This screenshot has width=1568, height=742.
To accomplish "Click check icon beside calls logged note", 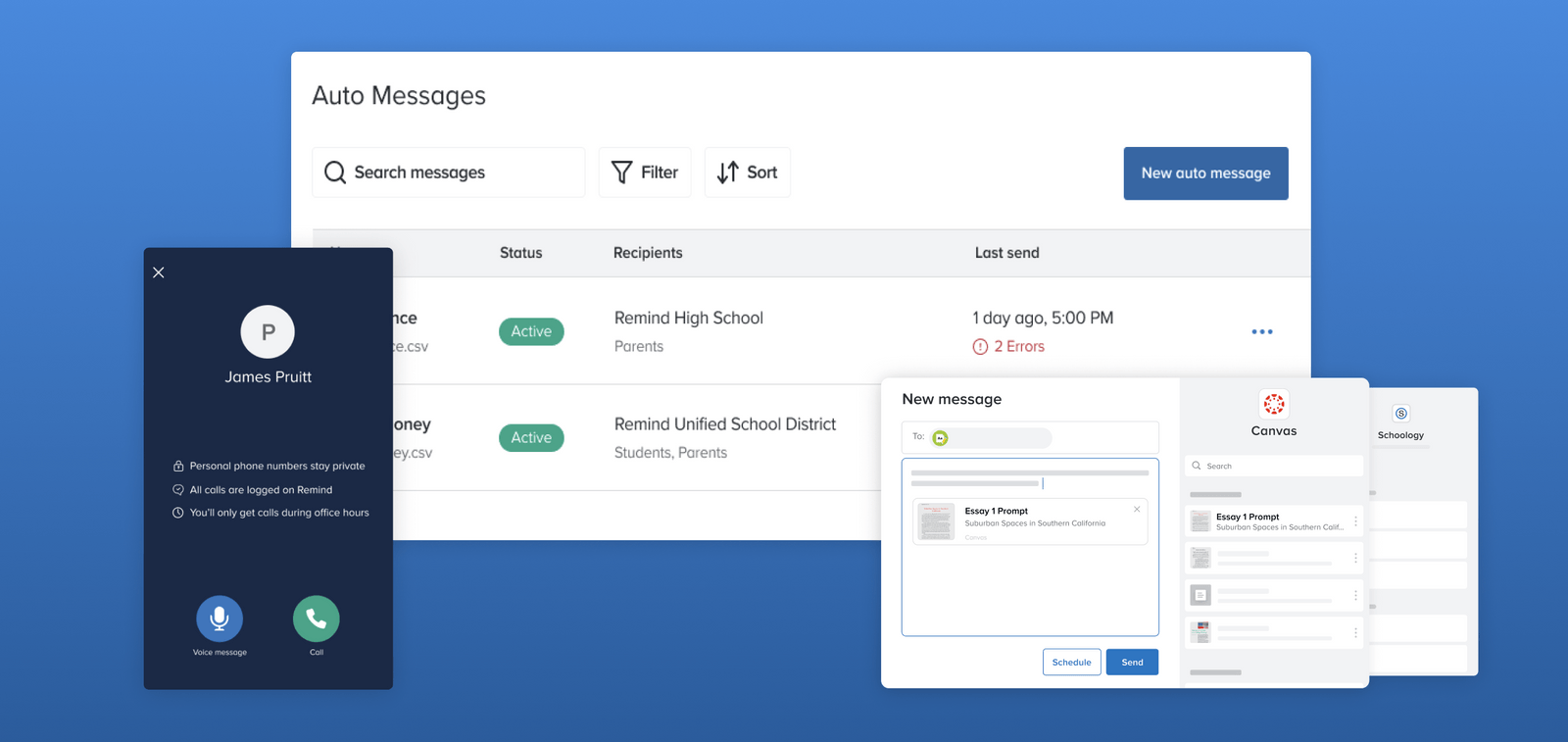I will coord(178,489).
